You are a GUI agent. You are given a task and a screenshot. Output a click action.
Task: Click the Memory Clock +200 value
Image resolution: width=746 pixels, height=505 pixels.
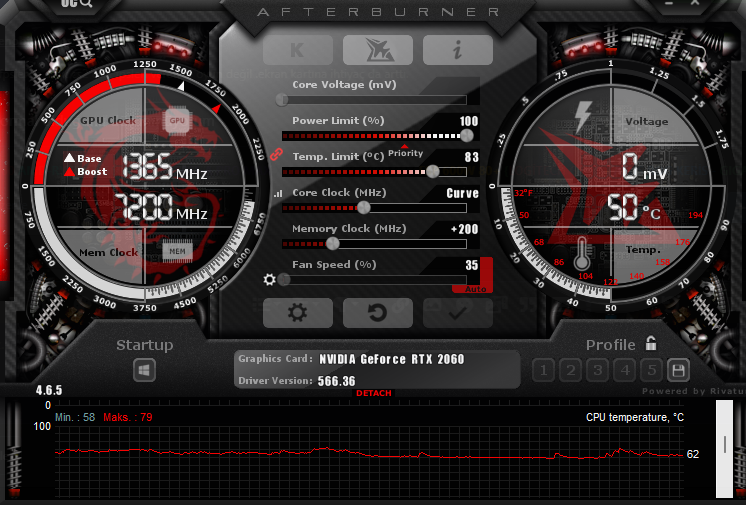464,229
